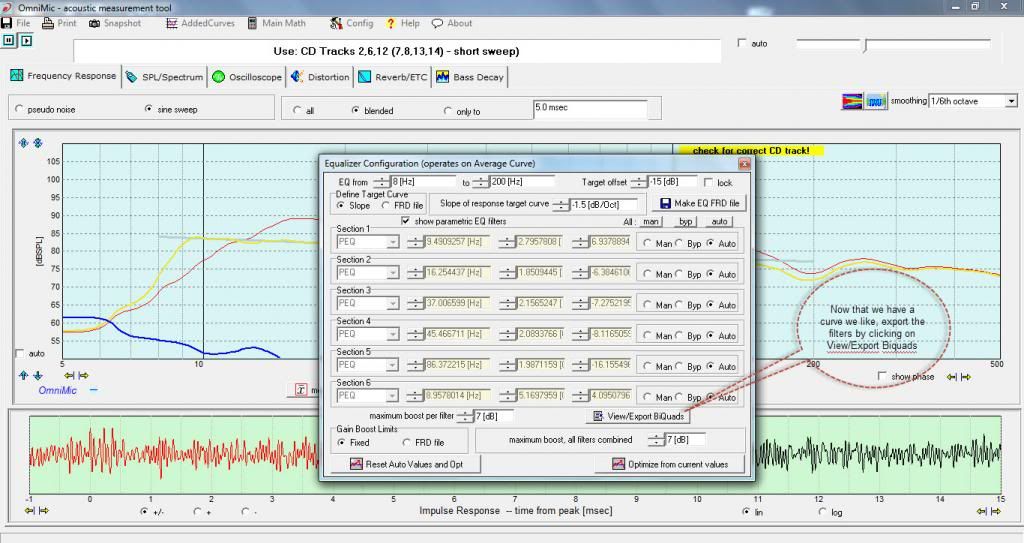The image size is (1024, 543).
Task: Select the 'all' response window option
Action: pos(297,110)
